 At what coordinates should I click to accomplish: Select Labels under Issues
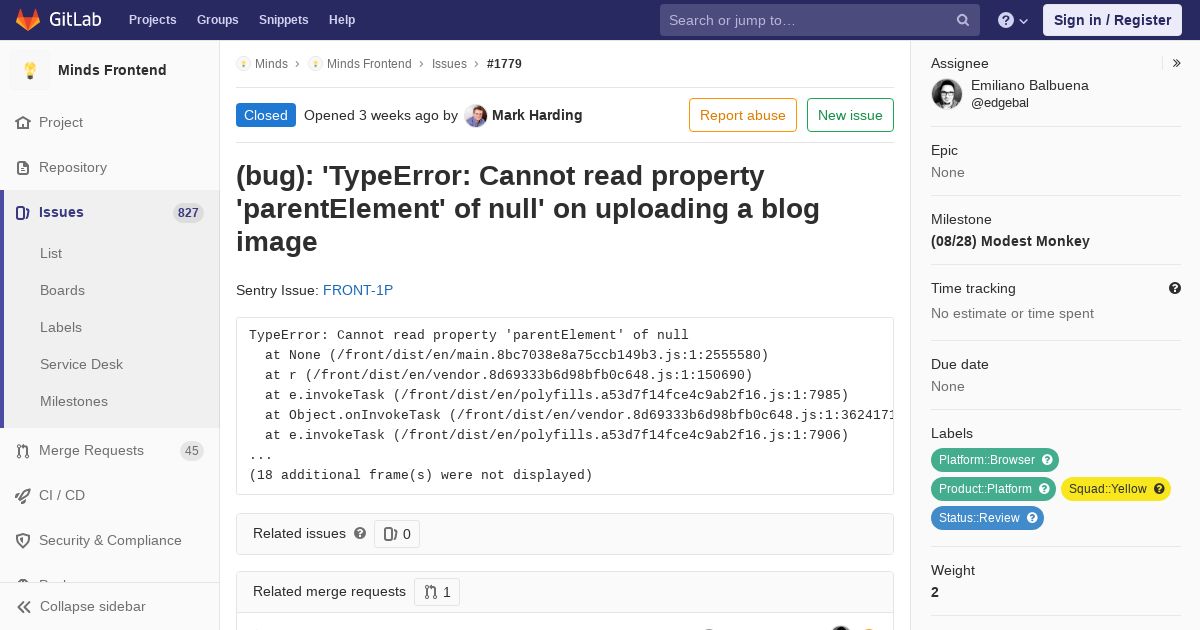[61, 328]
